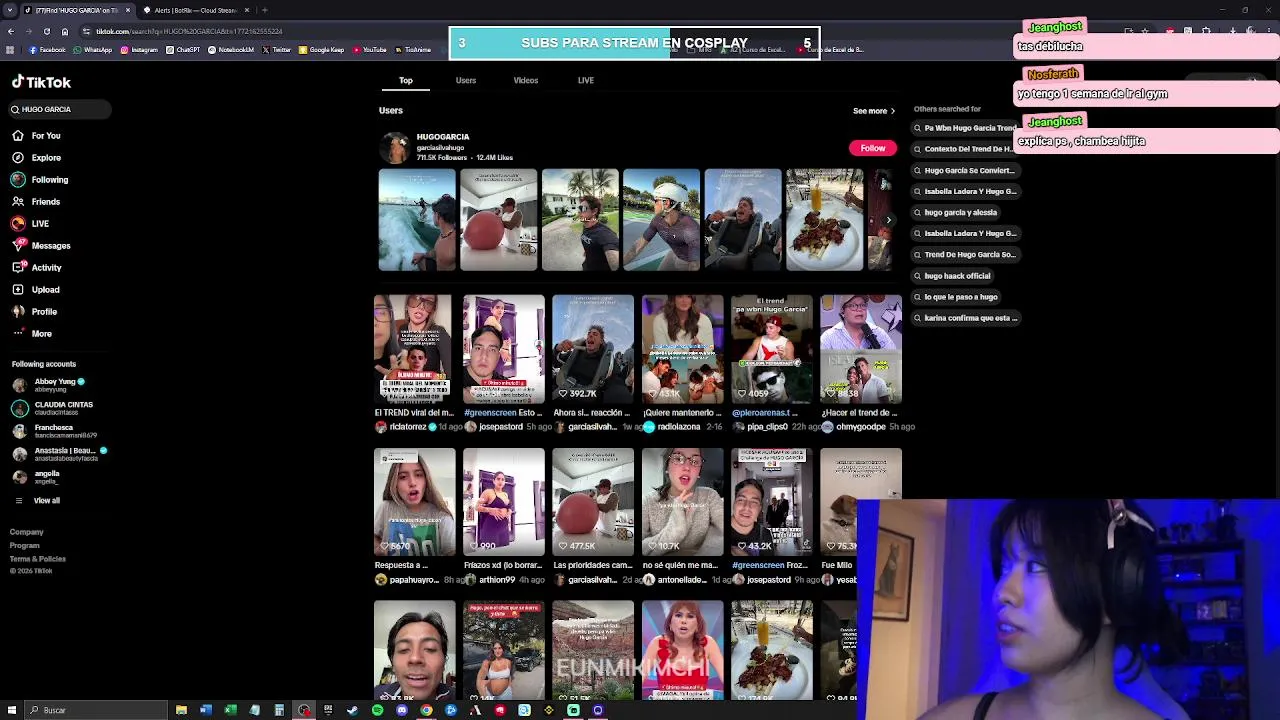The image size is (1280, 720).
Task: Open the YouTube bookmark
Action: pyautogui.click(x=370, y=49)
